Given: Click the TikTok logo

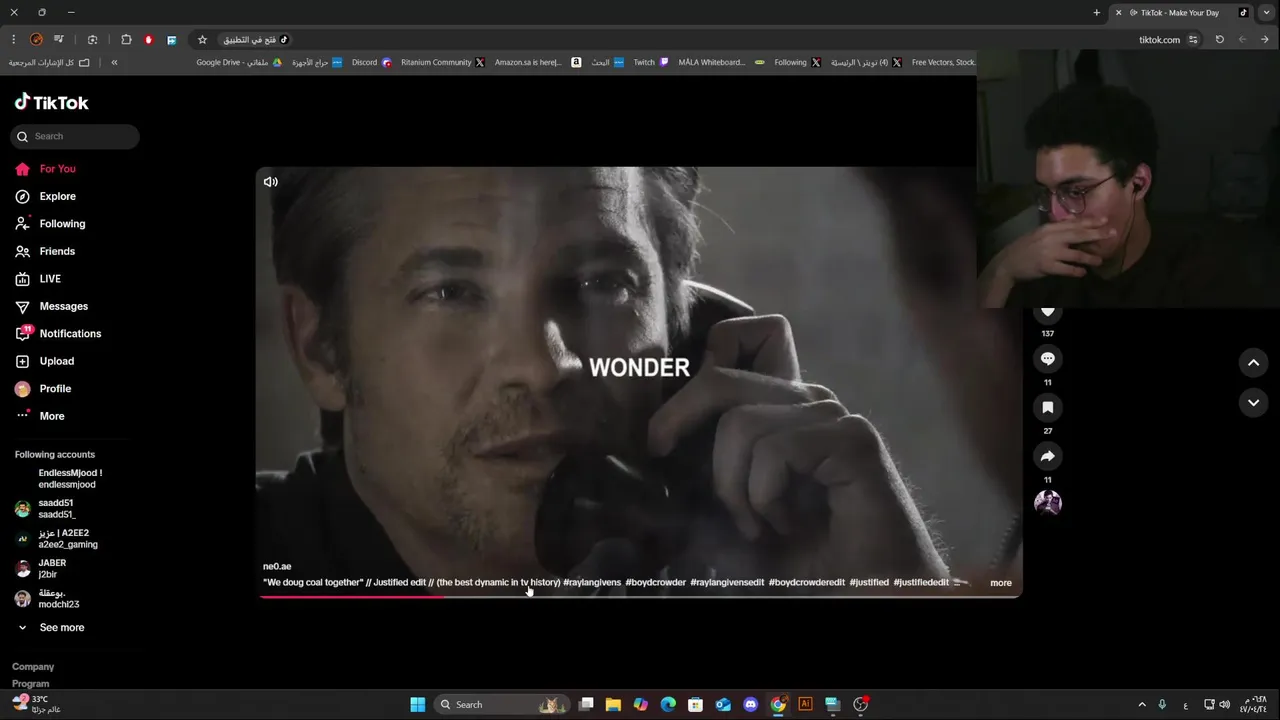Looking at the screenshot, I should pos(52,102).
